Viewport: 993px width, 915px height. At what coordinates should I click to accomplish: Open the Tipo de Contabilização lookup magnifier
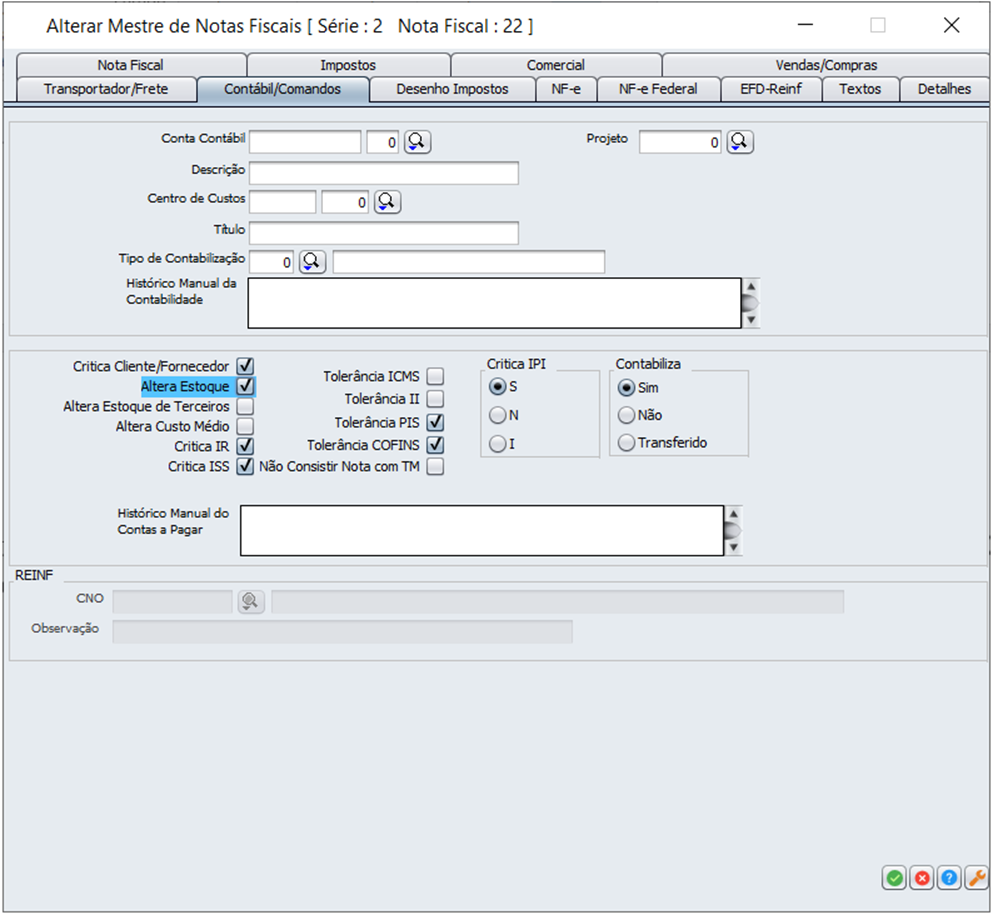(x=313, y=262)
